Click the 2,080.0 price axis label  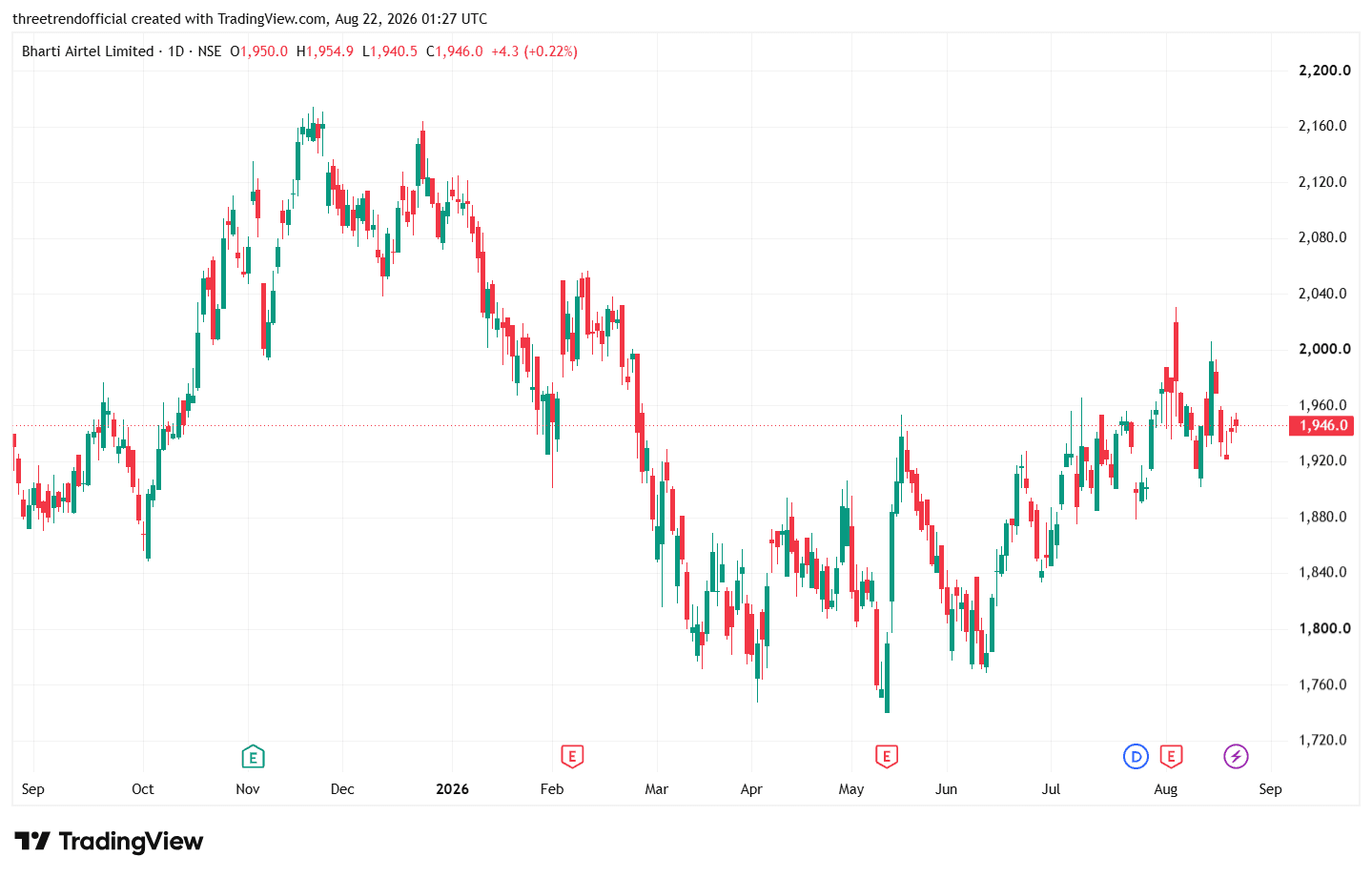(x=1322, y=237)
